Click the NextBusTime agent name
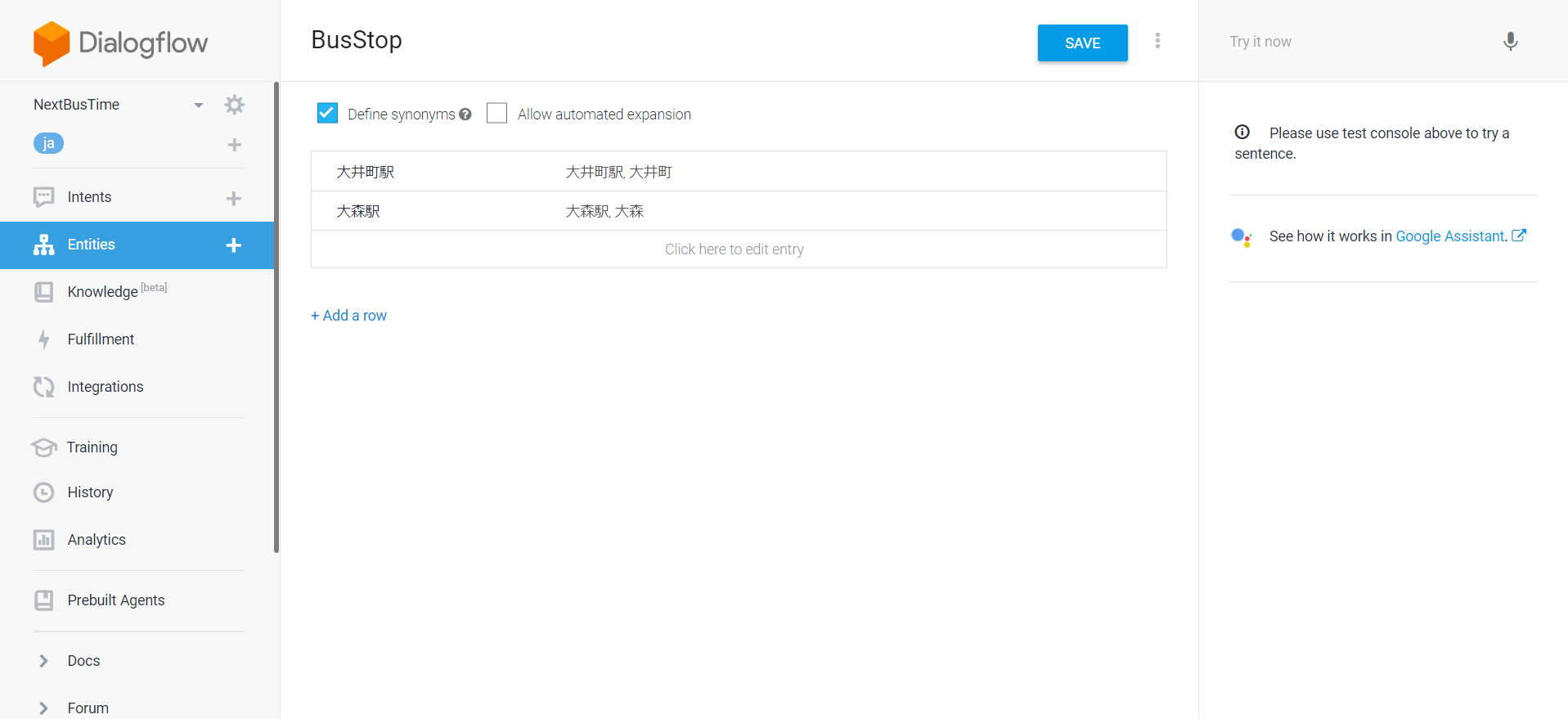 77,105
